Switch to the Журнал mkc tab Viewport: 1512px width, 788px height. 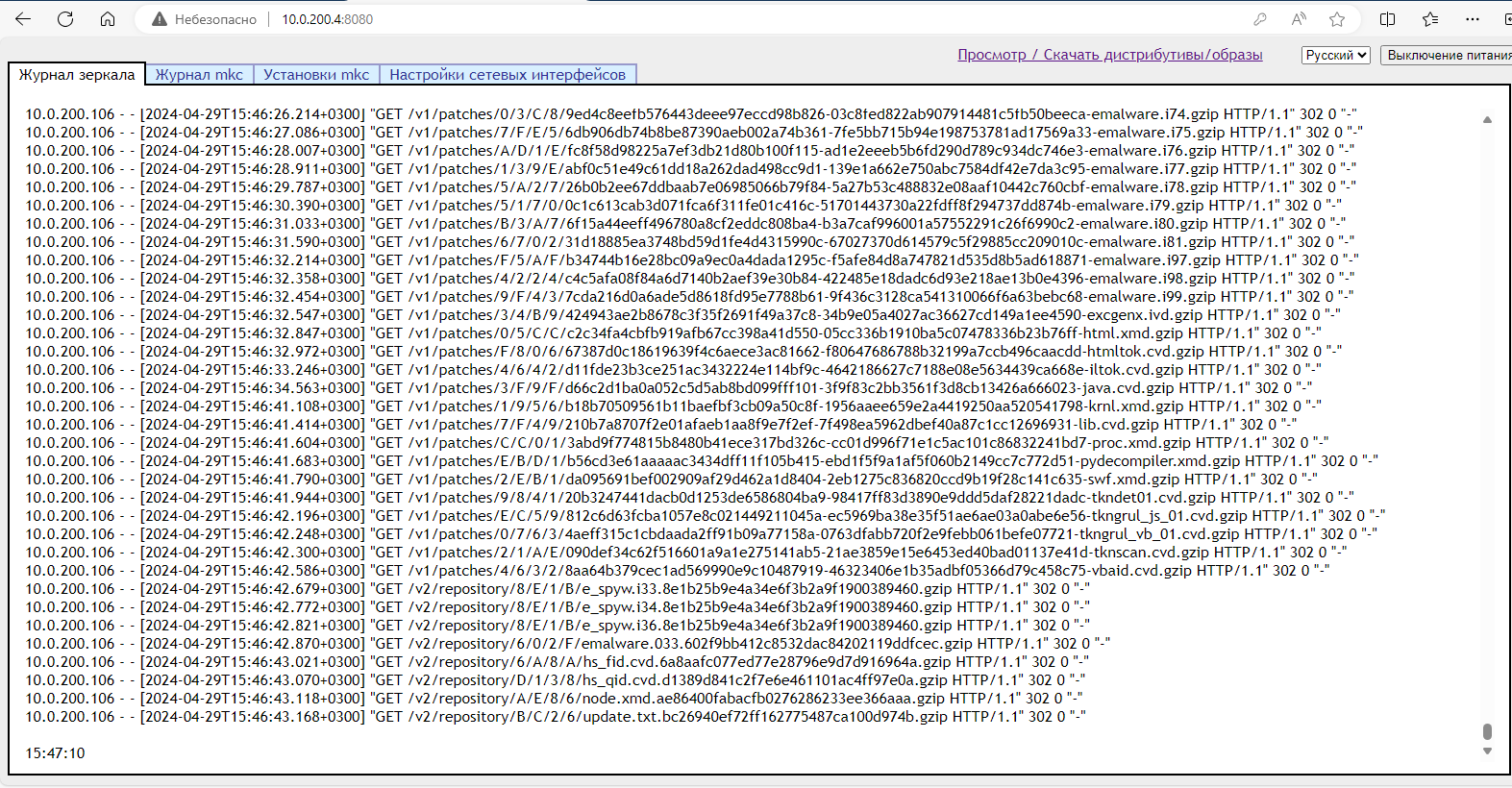pyautogui.click(x=199, y=74)
